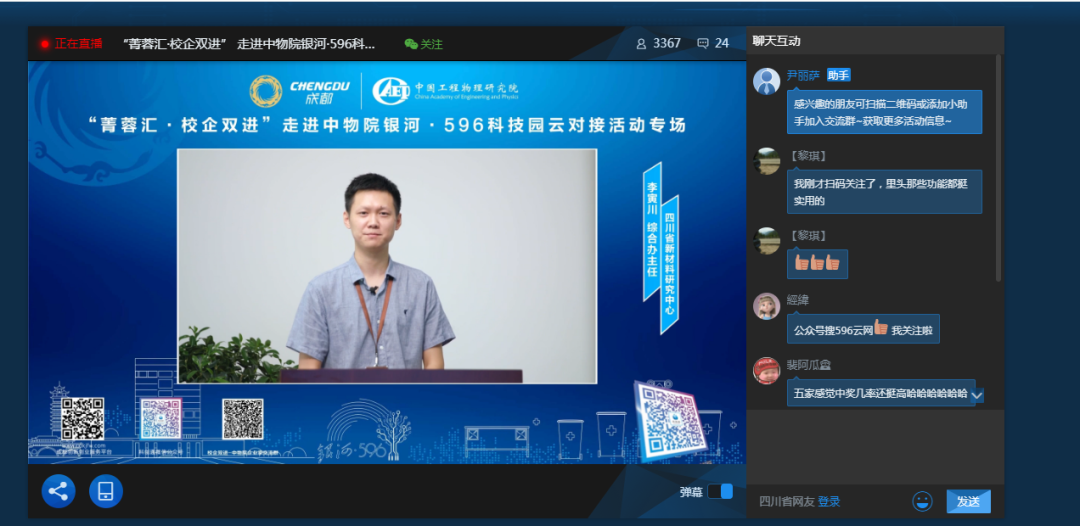
Task: Click the message 我刚才扫码关注了
Action: 884,192
